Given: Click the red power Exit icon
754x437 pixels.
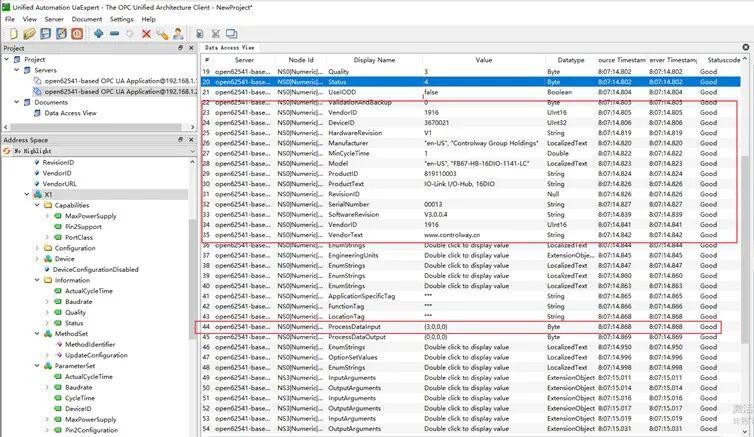Looking at the screenshot, I should pyautogui.click(x=77, y=34).
